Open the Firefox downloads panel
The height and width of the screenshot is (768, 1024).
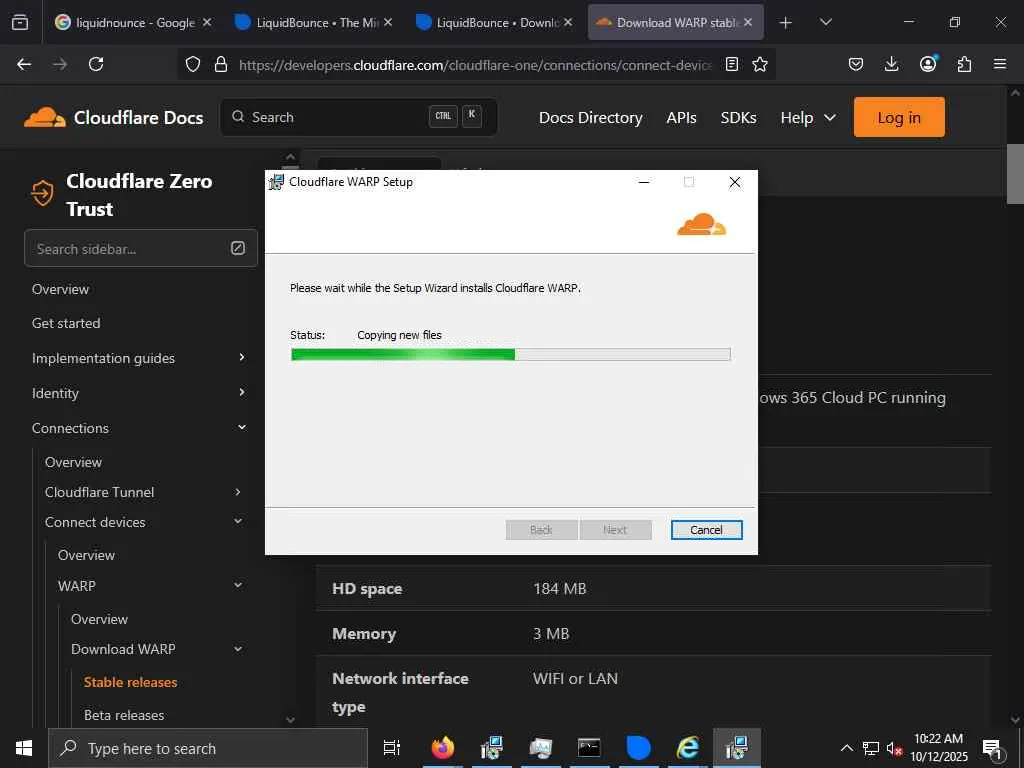coord(891,64)
